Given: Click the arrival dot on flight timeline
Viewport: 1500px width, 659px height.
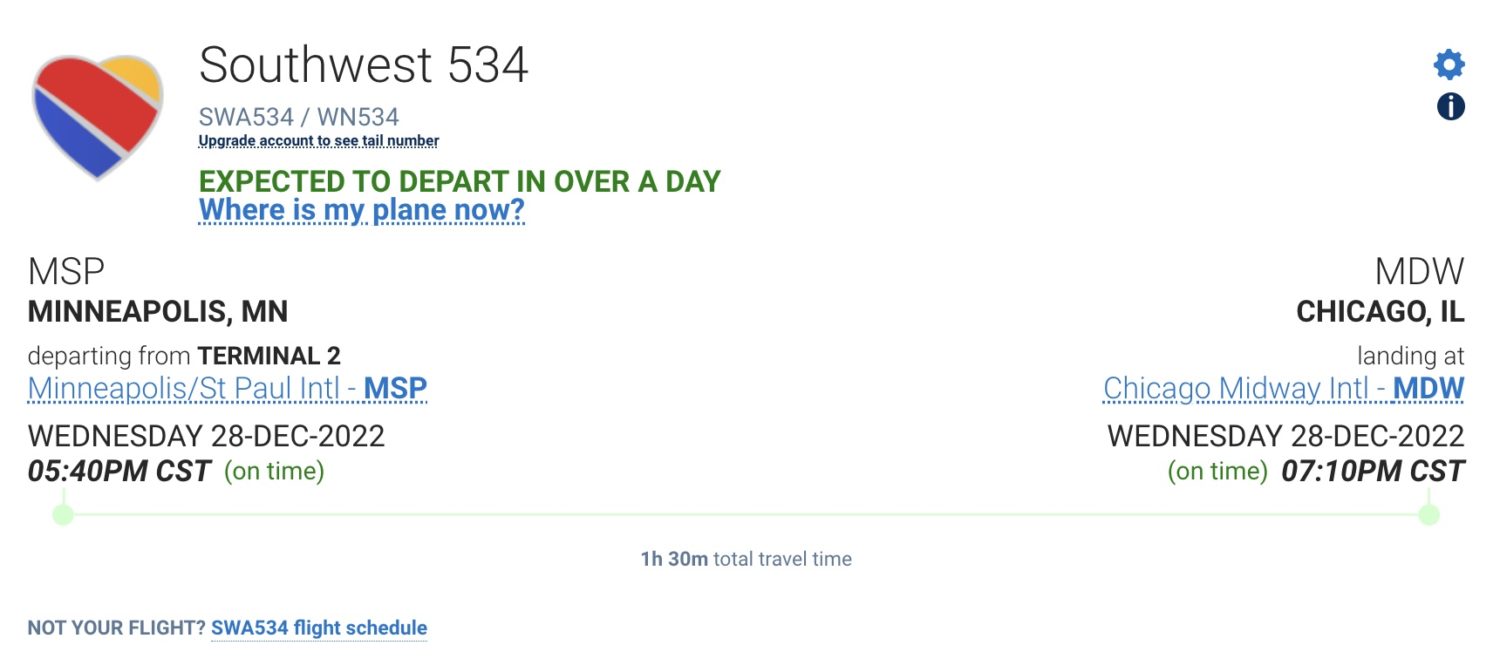Looking at the screenshot, I should point(1429,515).
